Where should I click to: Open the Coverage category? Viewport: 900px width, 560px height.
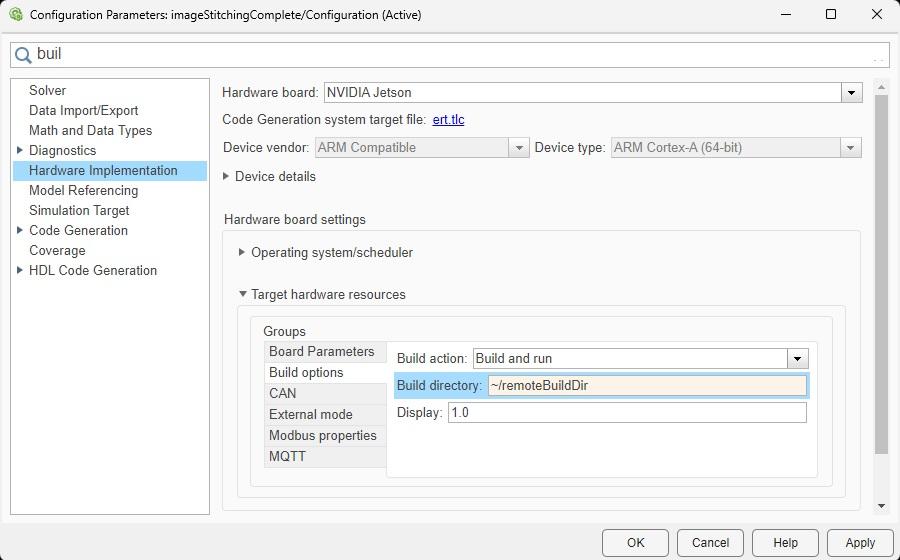(x=57, y=251)
